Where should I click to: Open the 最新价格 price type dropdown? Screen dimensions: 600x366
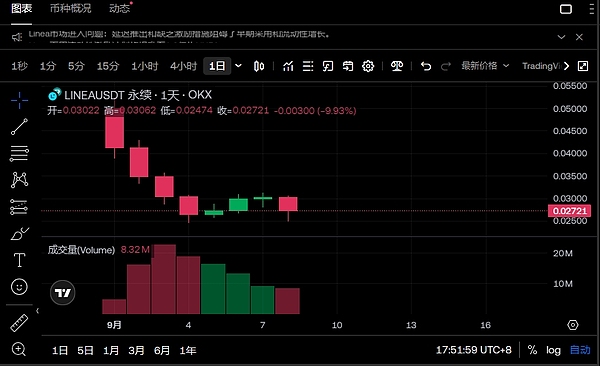click(x=485, y=66)
